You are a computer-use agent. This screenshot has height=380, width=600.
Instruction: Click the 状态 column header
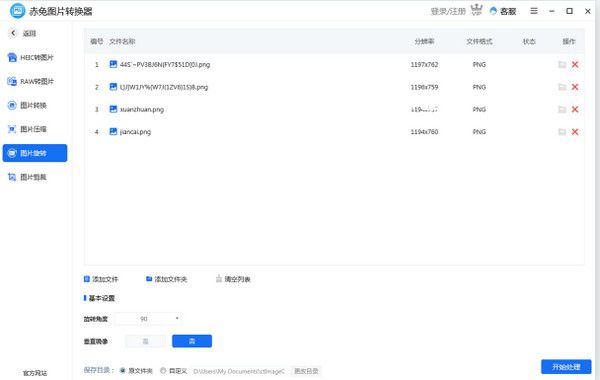(x=529, y=41)
